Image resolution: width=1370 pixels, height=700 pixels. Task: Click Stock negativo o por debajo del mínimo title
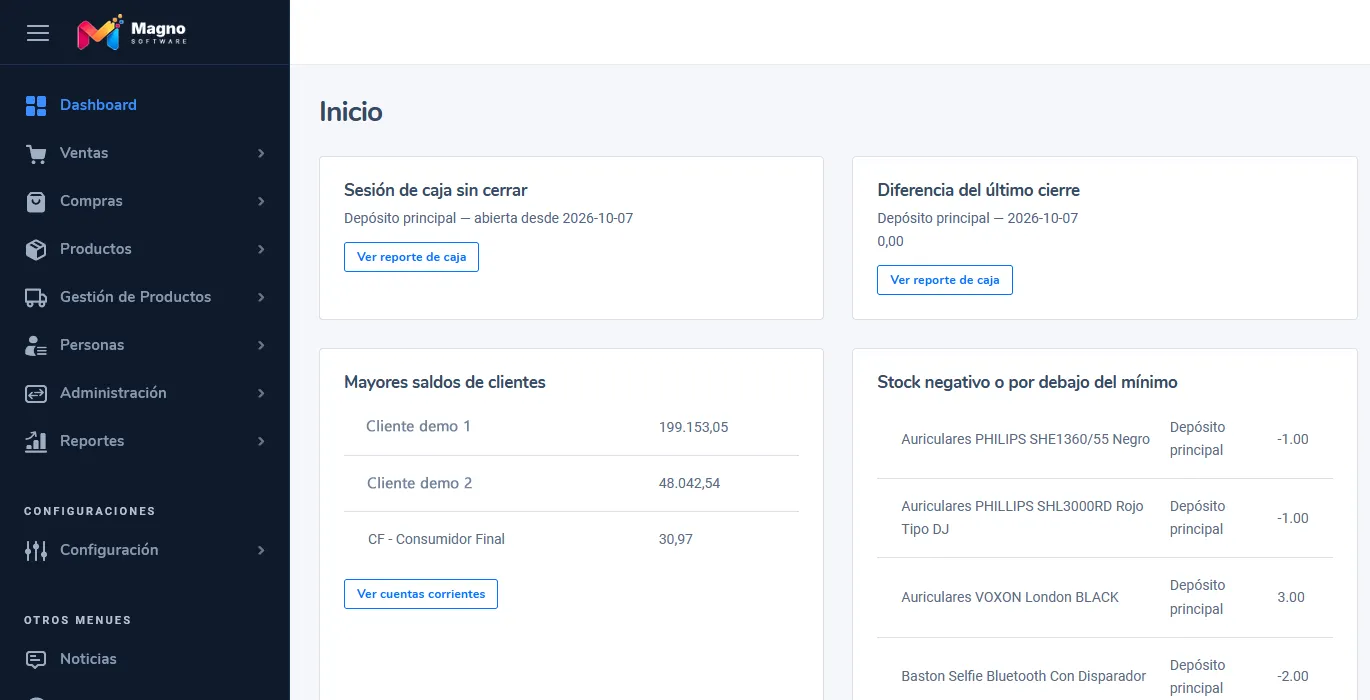(x=1027, y=382)
